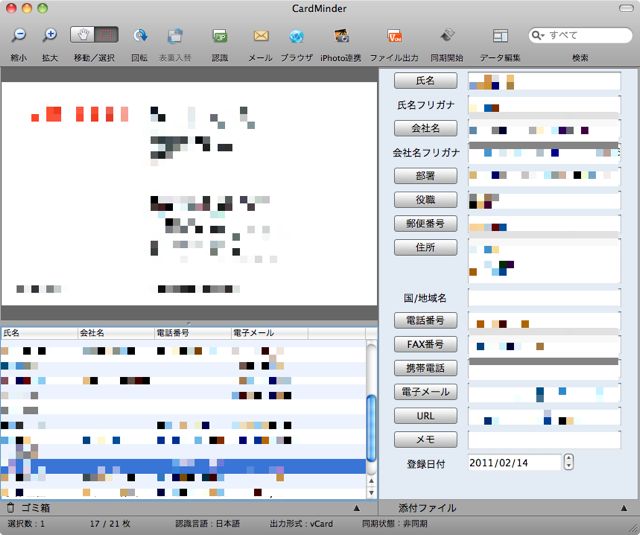Click the 17 / 21 枚 count text
640x535 pixels.
click(x=110, y=524)
